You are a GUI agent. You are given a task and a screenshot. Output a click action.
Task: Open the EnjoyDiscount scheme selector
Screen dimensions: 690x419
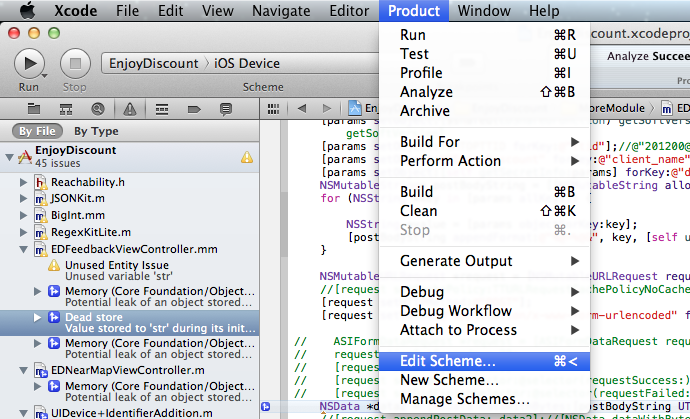tap(154, 64)
